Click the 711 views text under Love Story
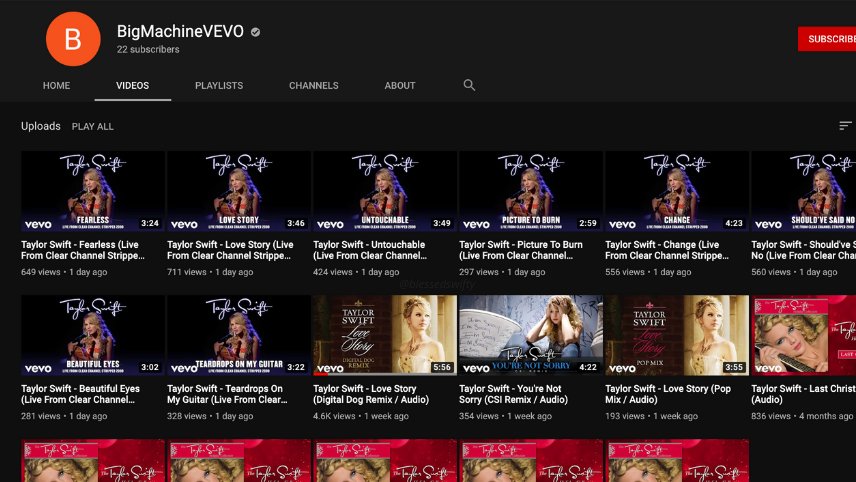 187,272
